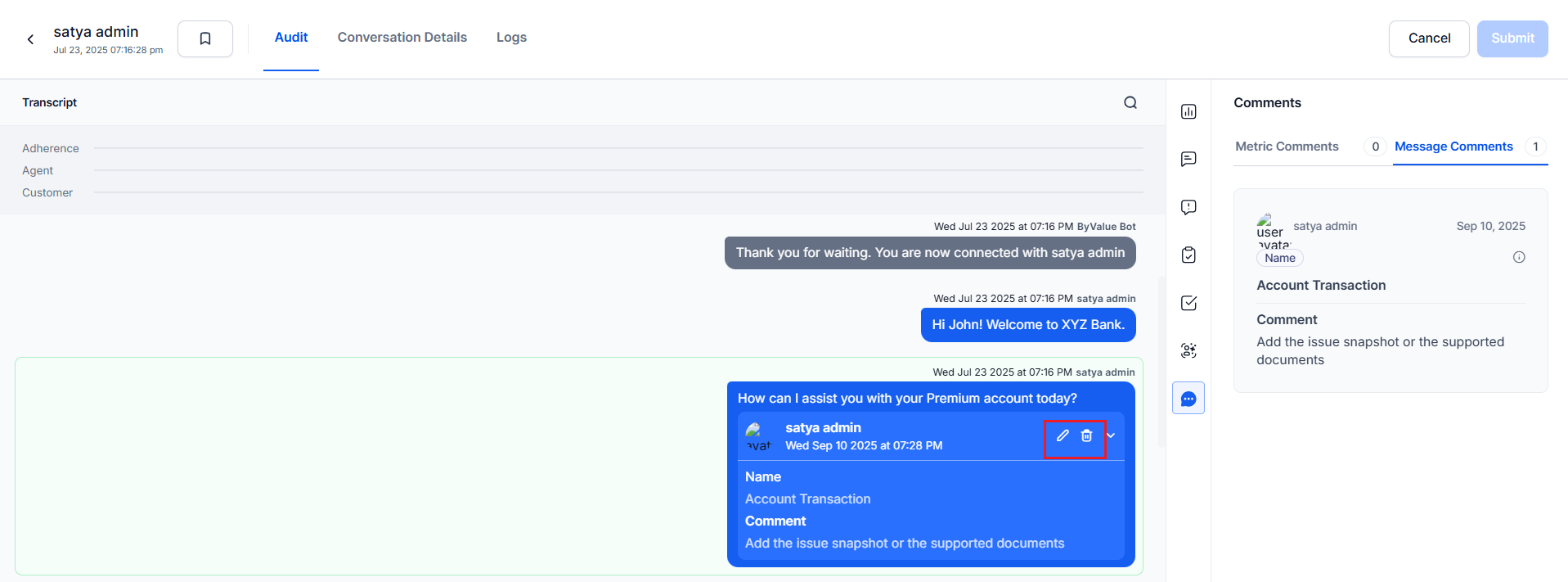Viewport: 1568px width, 582px height.
Task: Open the checkbox square sidebar panel
Action: tap(1188, 303)
